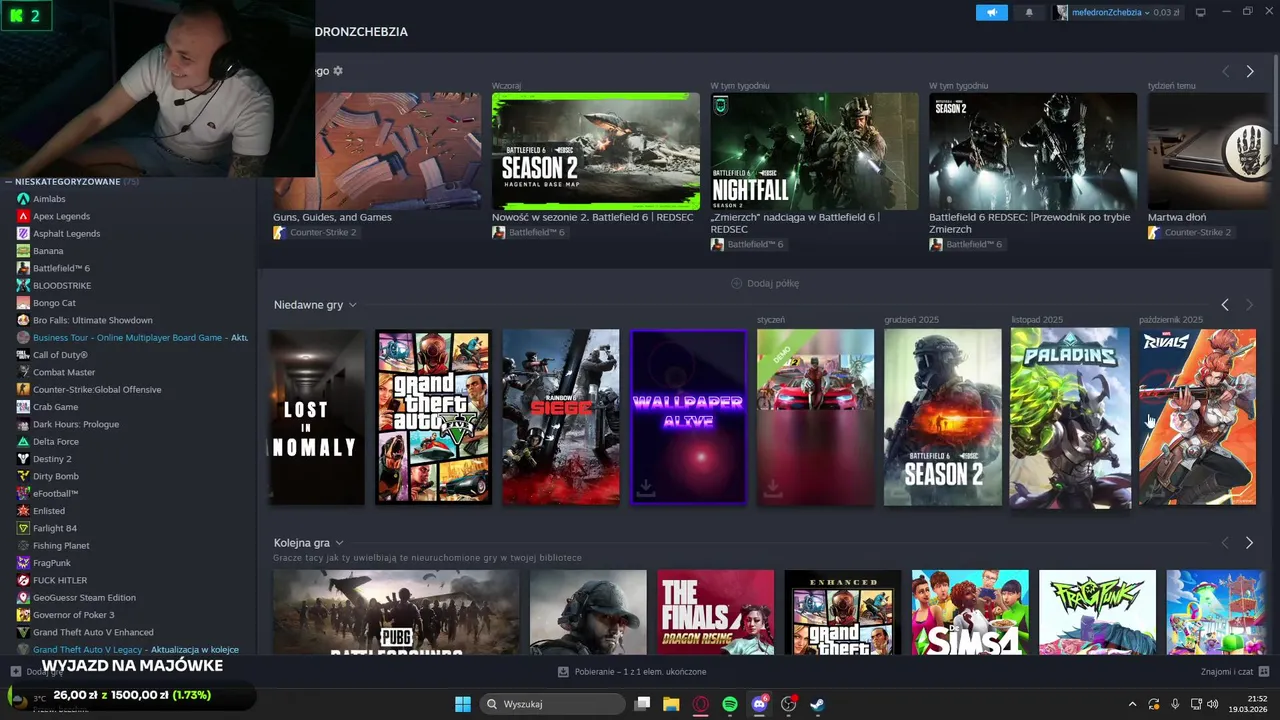Open Steam icon in the taskbar
1280x720 pixels.
click(x=817, y=704)
